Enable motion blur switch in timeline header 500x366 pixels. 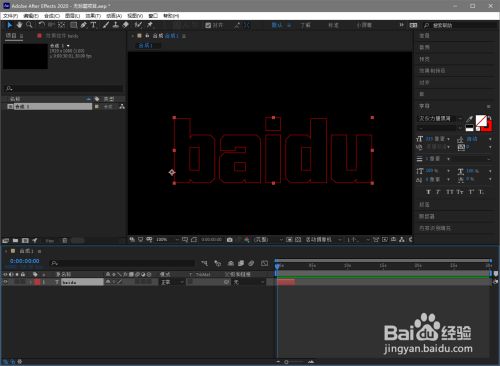(x=251, y=263)
